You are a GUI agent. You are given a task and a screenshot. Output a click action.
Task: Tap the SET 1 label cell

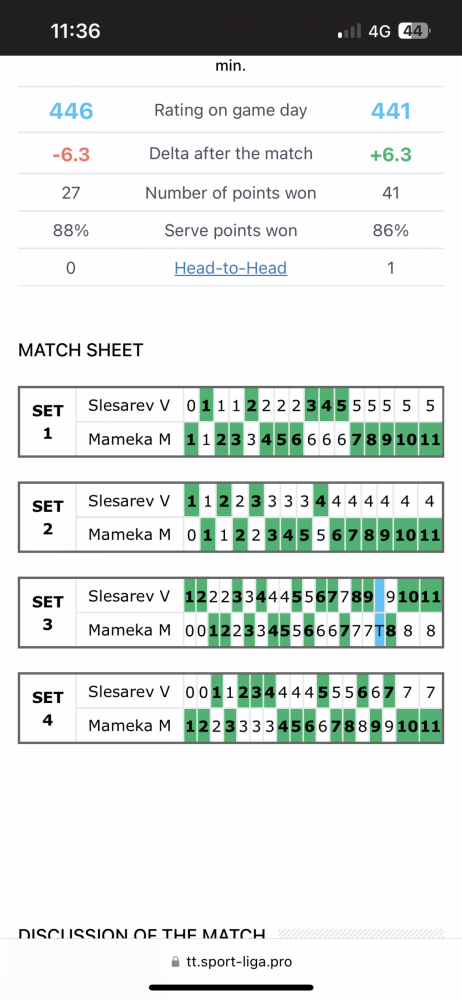click(x=48, y=422)
